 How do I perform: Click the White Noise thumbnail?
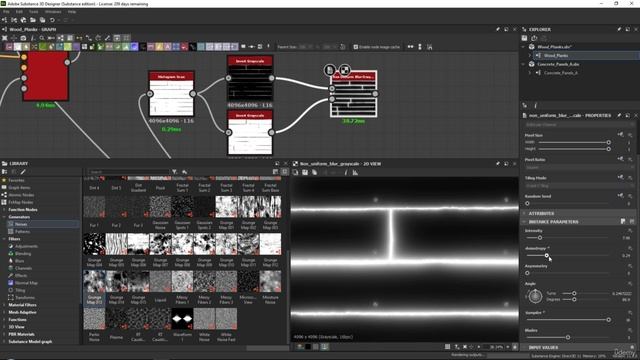point(204,318)
